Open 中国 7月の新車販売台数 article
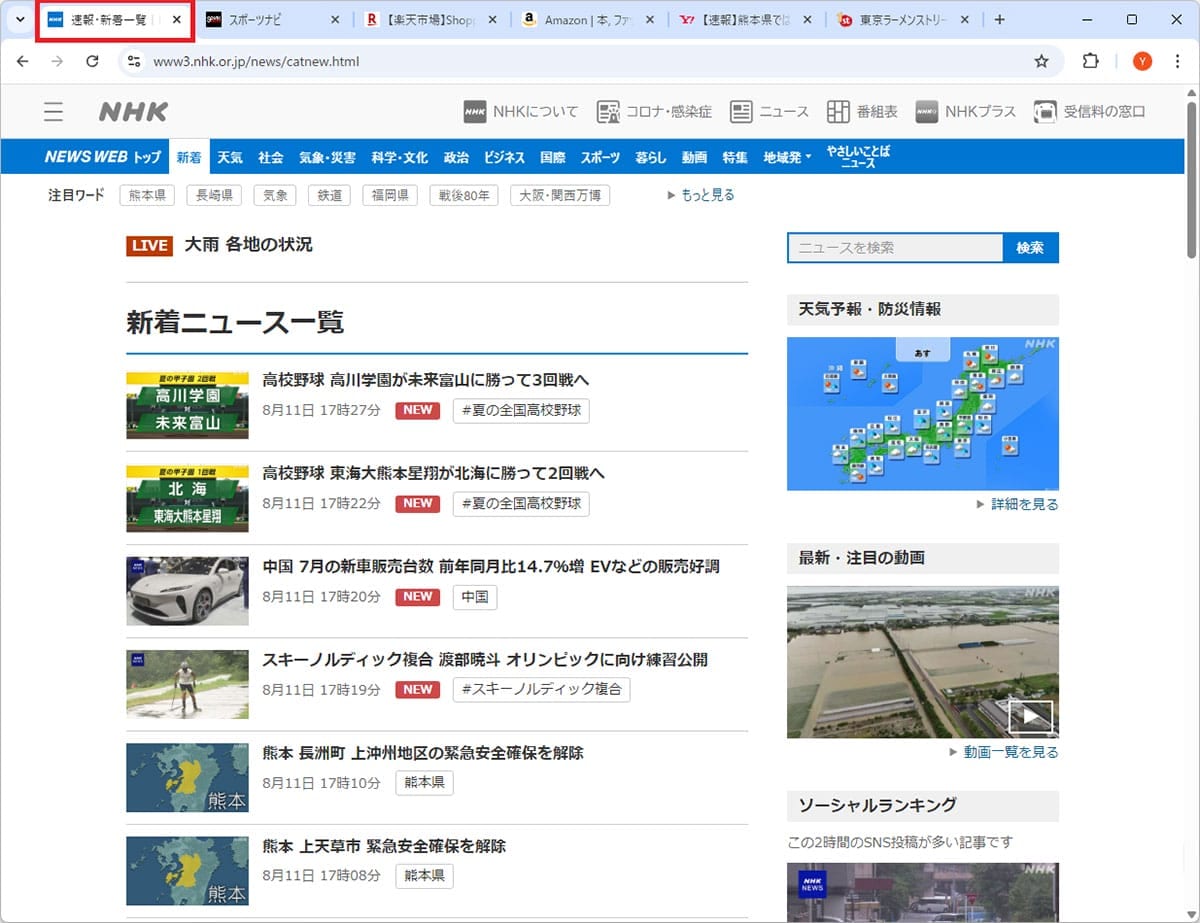Screen dimensions: 1200x923 491,566
